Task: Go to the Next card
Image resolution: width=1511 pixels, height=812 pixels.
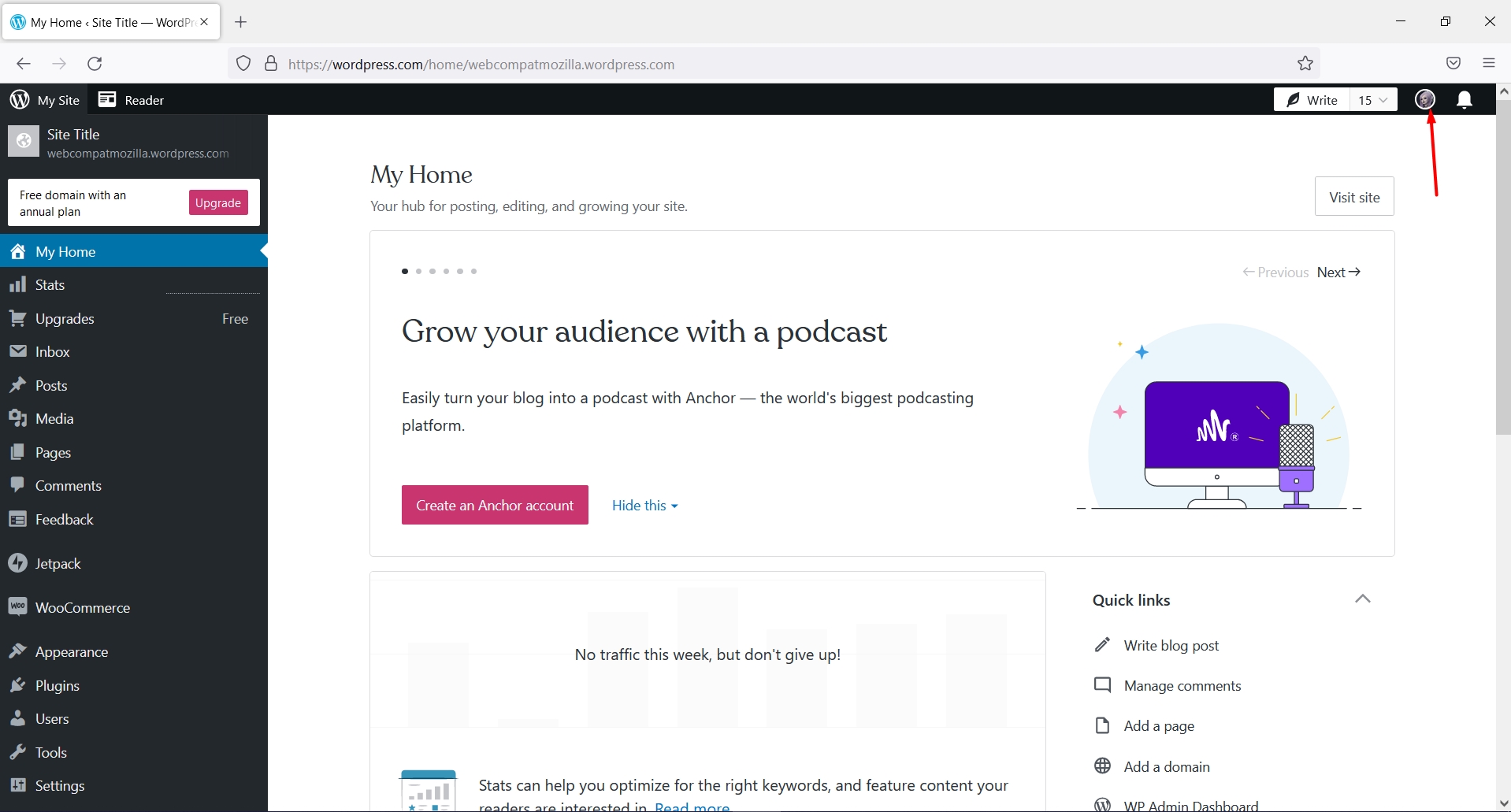Action: (x=1339, y=273)
